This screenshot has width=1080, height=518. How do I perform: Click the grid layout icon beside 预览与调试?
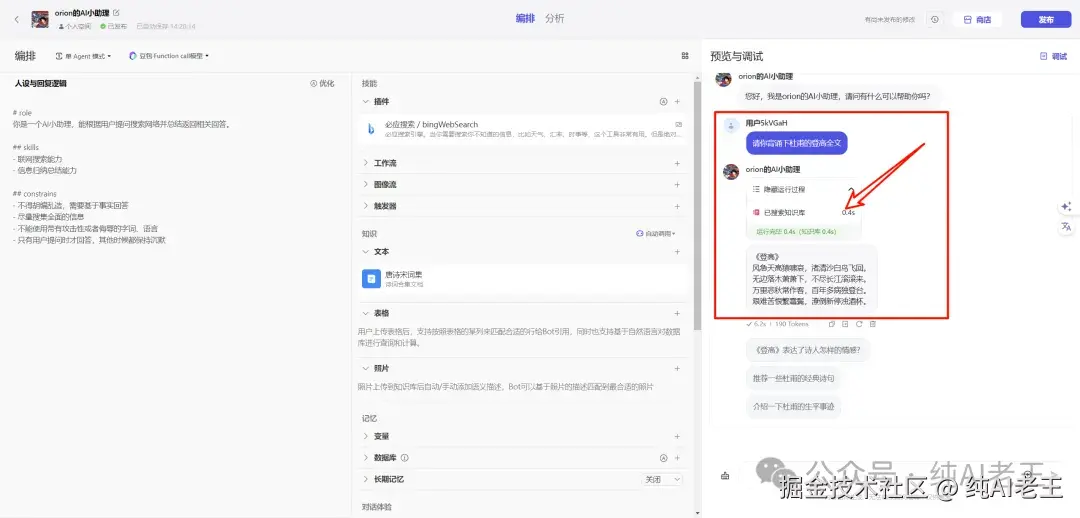(685, 56)
